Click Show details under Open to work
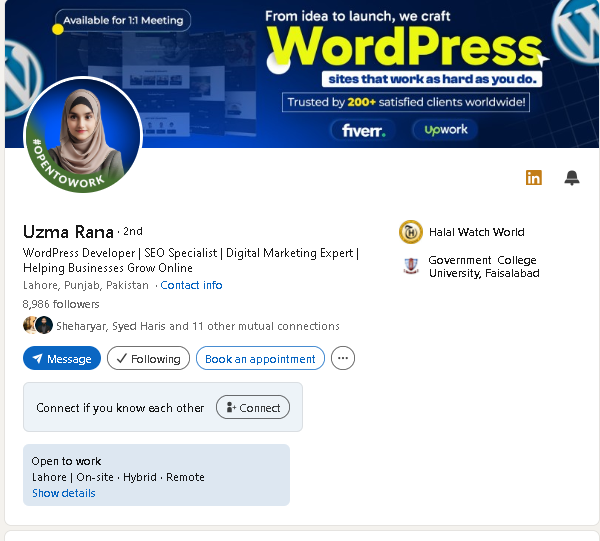600x541 pixels. [x=64, y=493]
